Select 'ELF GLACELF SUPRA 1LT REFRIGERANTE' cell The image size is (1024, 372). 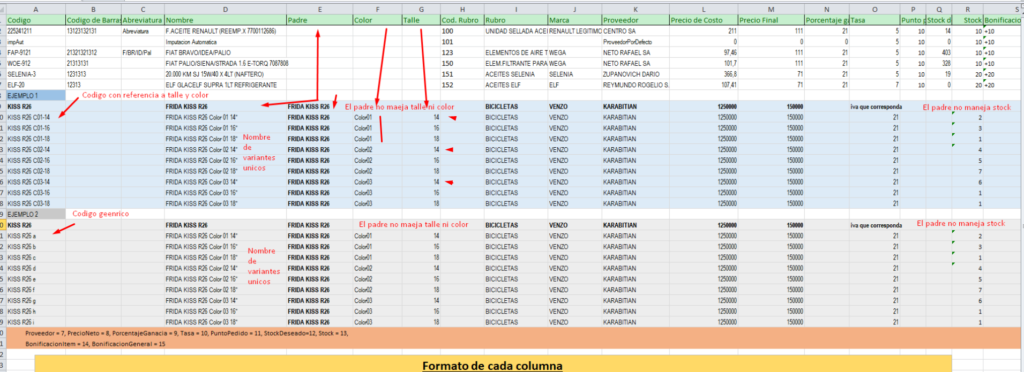pyautogui.click(x=225, y=85)
